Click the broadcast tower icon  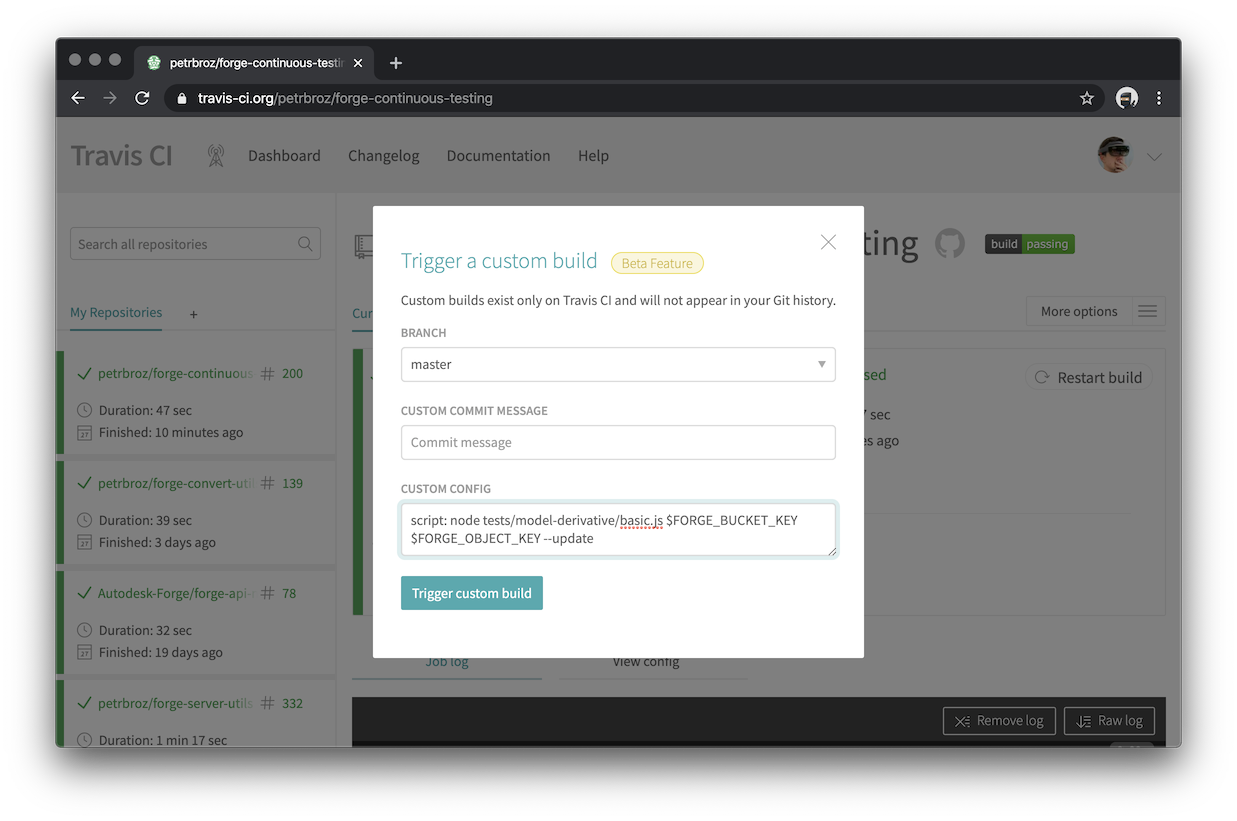coord(215,156)
